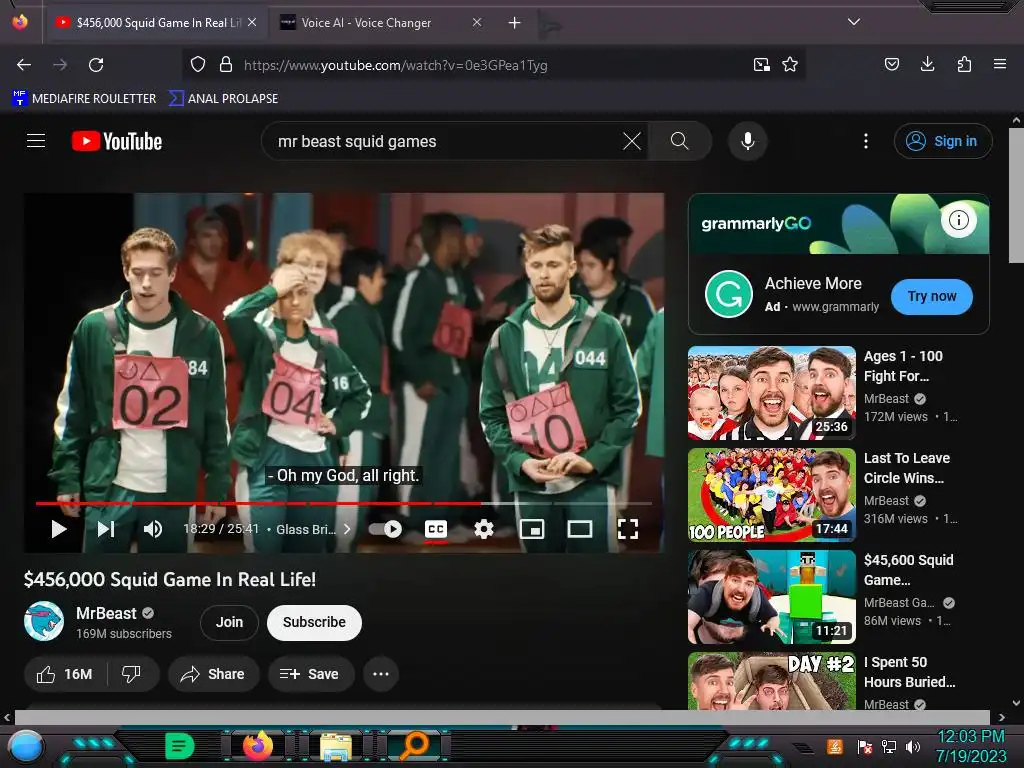
Task: List all tabs dropdown arrow
Action: 854,22
